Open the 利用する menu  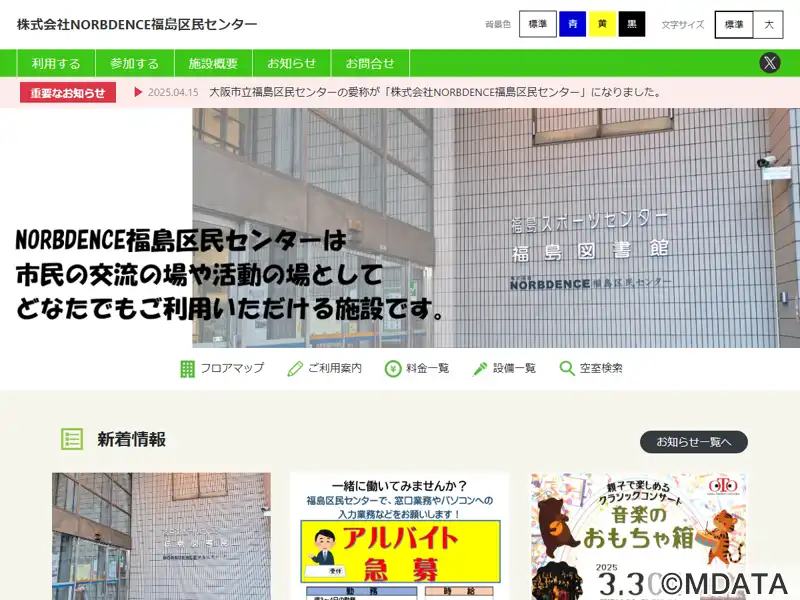pos(56,63)
